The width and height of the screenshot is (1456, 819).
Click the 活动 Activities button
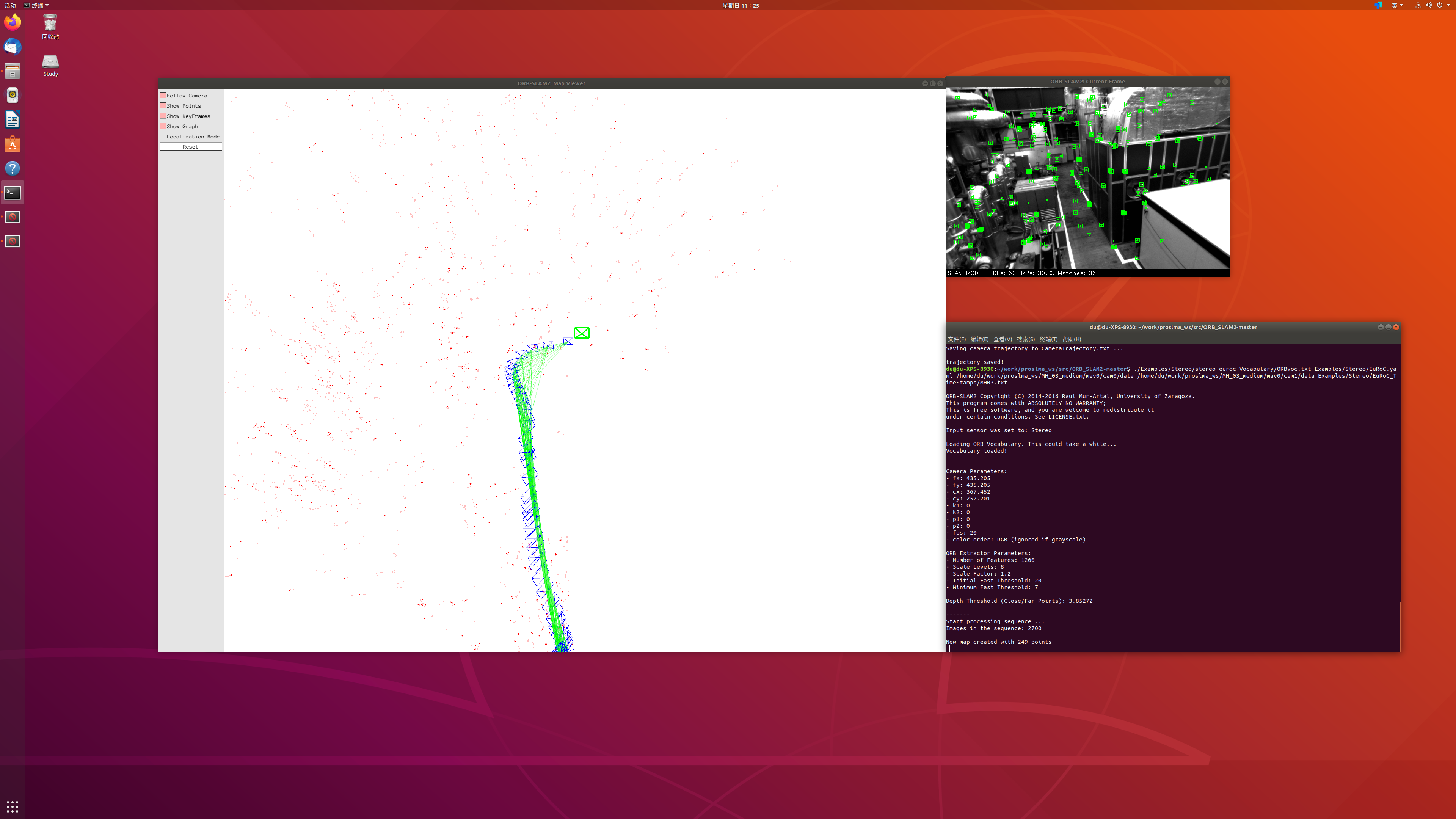tap(10, 5)
